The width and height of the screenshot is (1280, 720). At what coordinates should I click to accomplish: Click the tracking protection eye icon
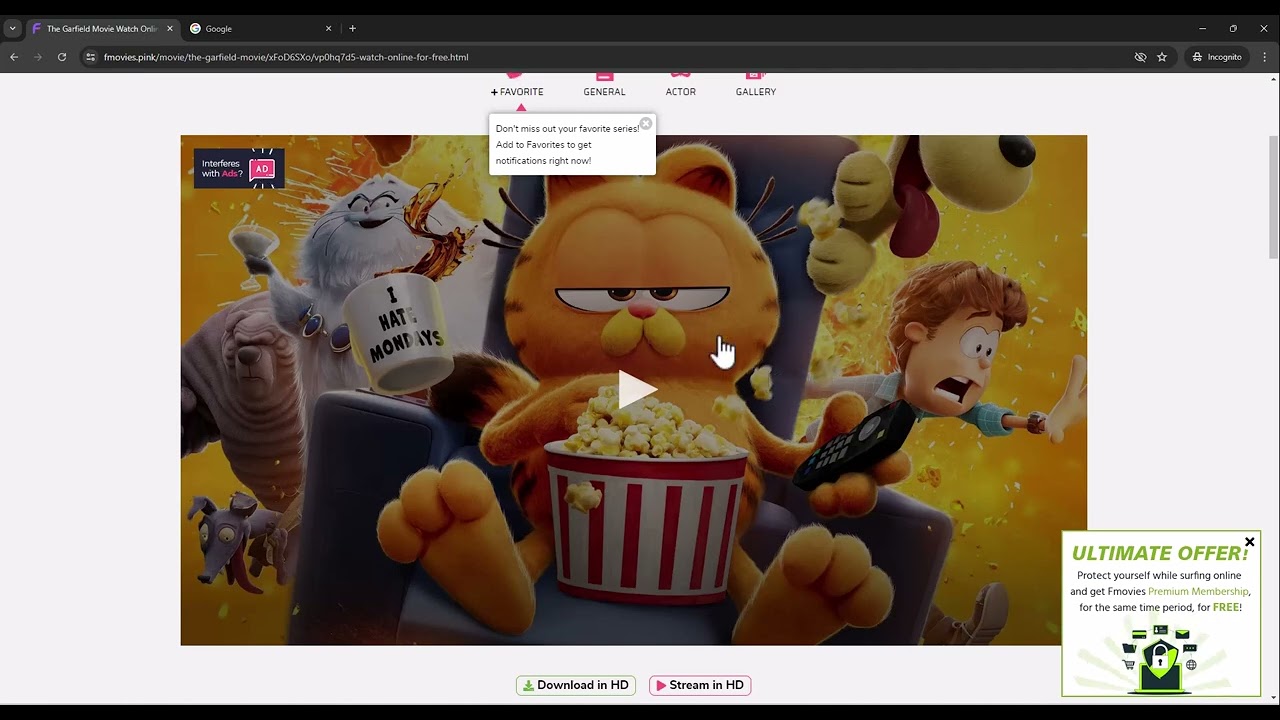coord(1140,57)
